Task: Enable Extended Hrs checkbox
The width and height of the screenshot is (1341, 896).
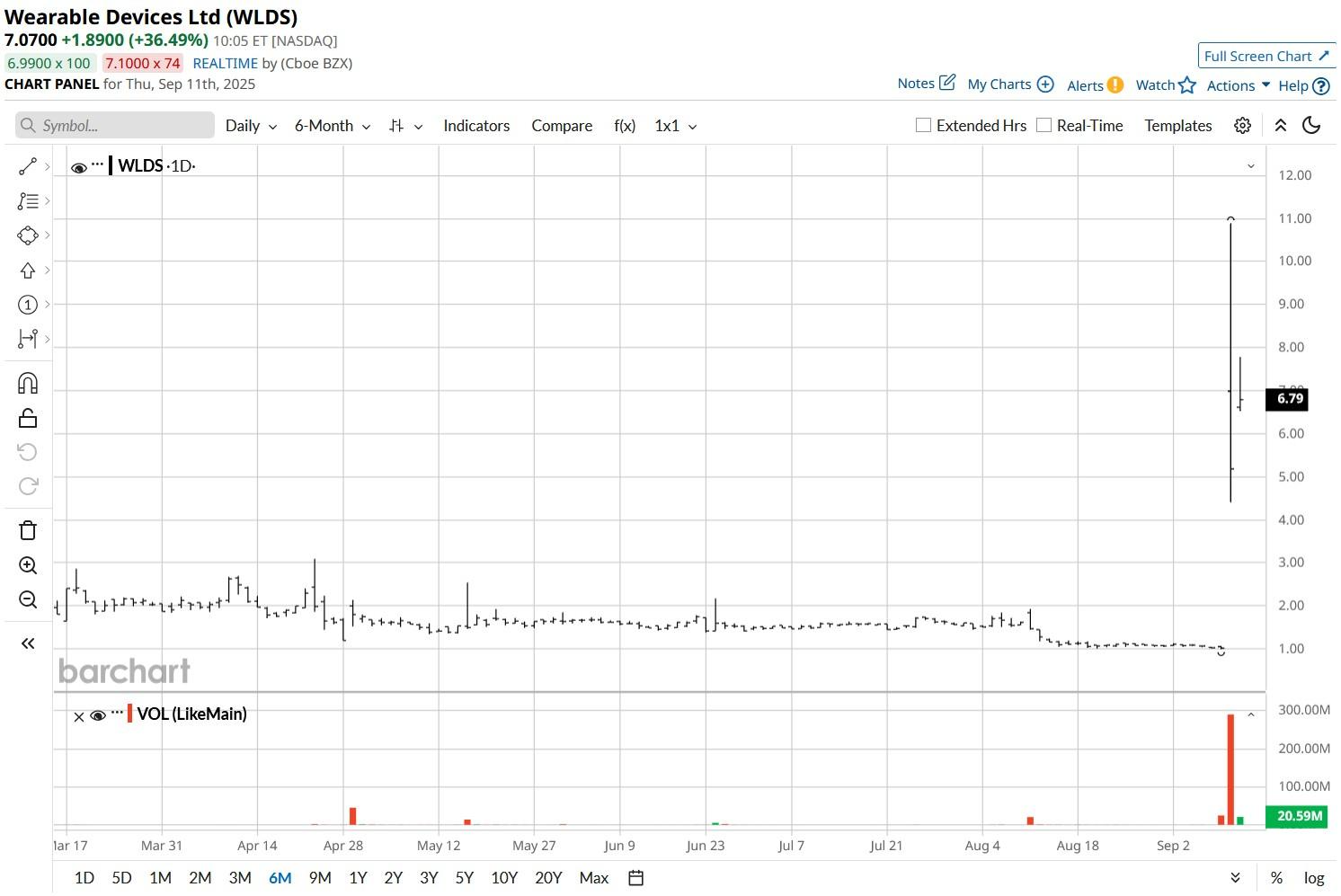Action: 923,125
